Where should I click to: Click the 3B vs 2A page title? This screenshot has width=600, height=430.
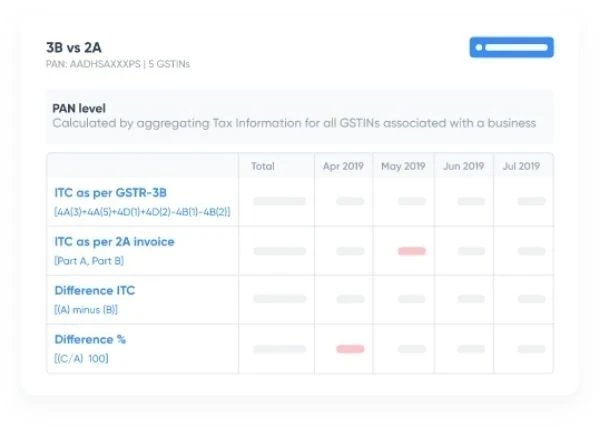[x=74, y=47]
